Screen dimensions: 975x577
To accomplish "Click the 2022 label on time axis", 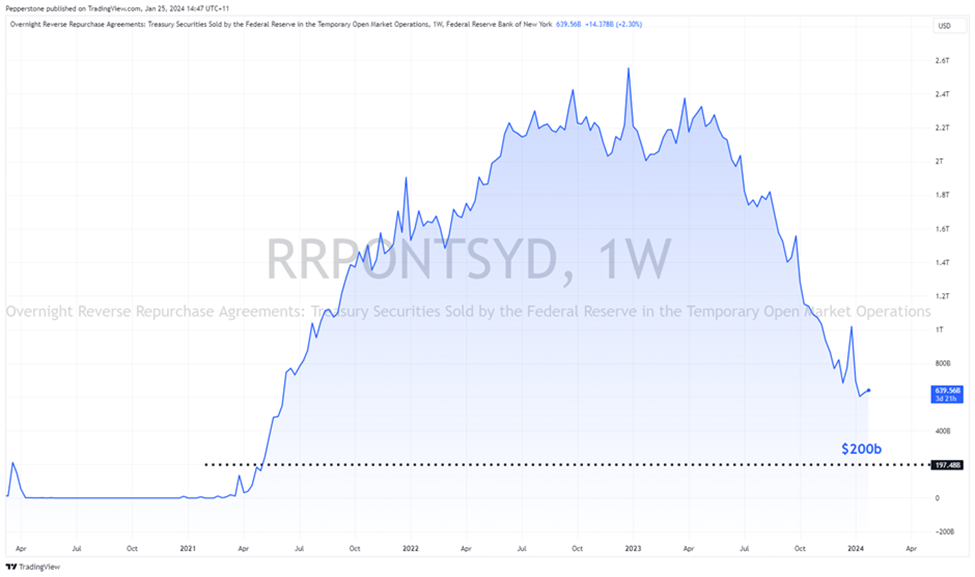I will [410, 549].
